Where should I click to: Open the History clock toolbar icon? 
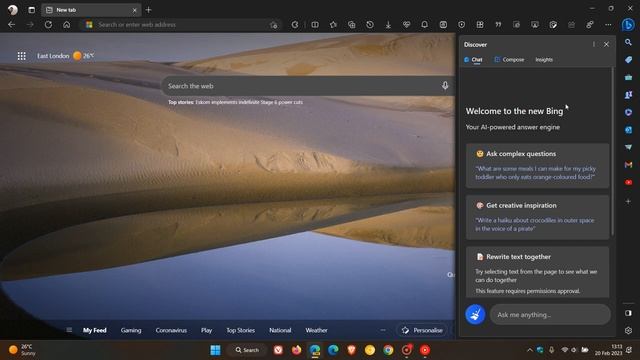point(370,25)
